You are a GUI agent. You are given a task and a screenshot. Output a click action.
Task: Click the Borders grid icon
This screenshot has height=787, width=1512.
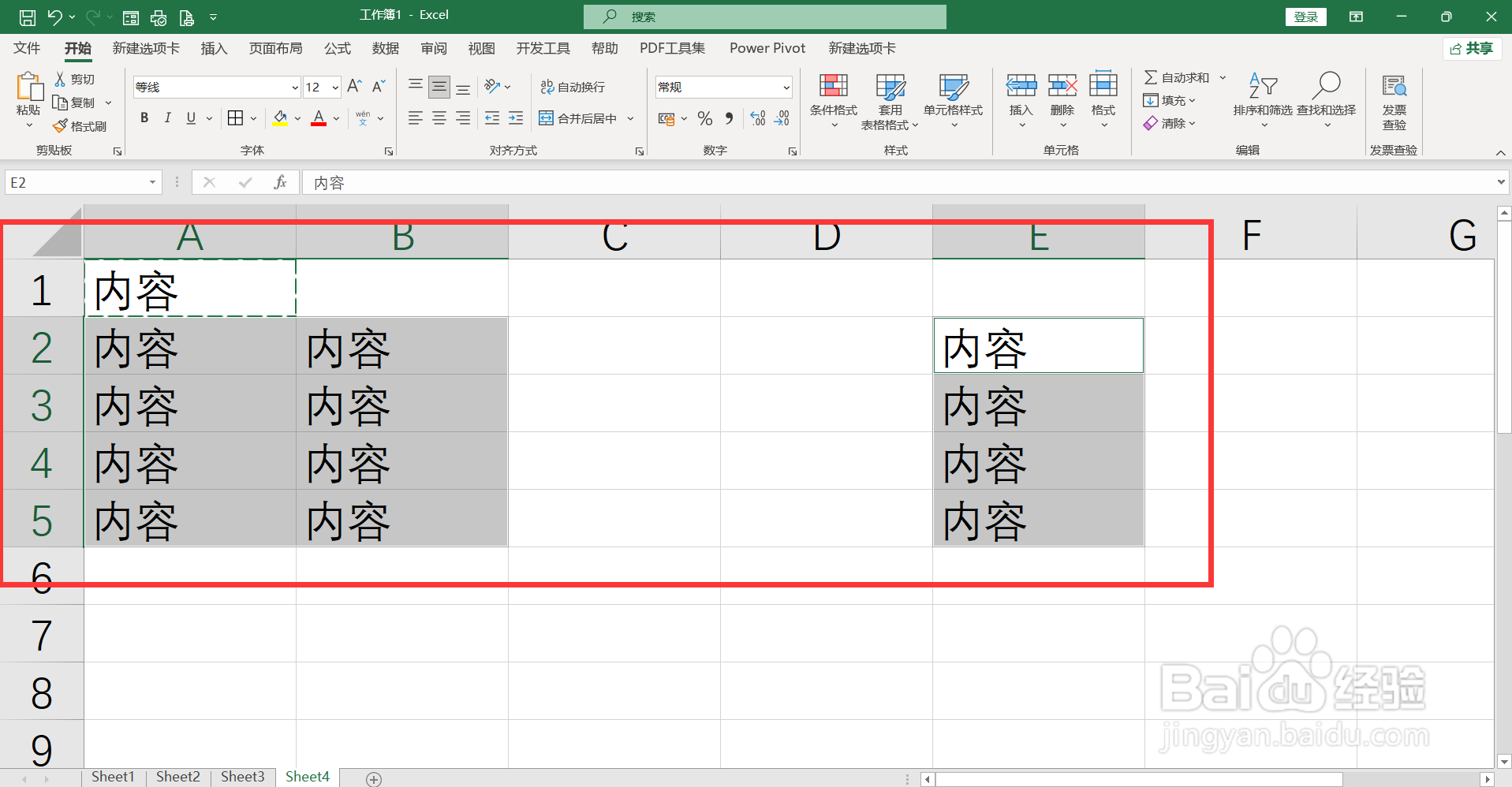coord(235,118)
